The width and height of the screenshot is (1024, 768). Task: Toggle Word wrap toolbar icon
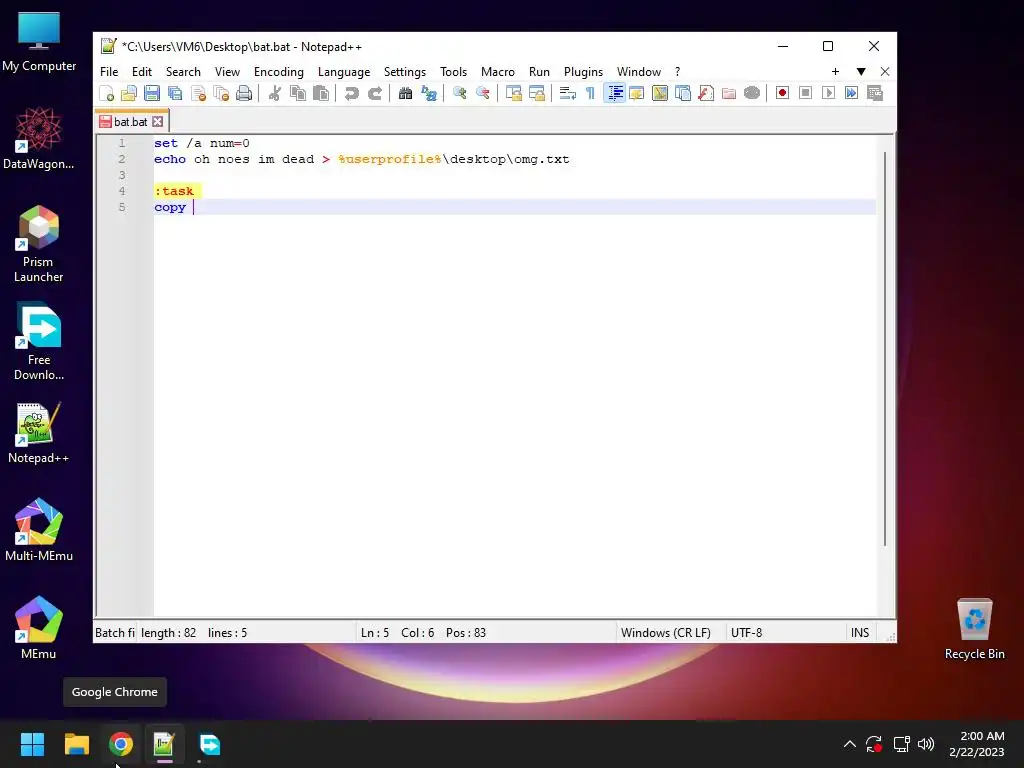pyautogui.click(x=568, y=93)
